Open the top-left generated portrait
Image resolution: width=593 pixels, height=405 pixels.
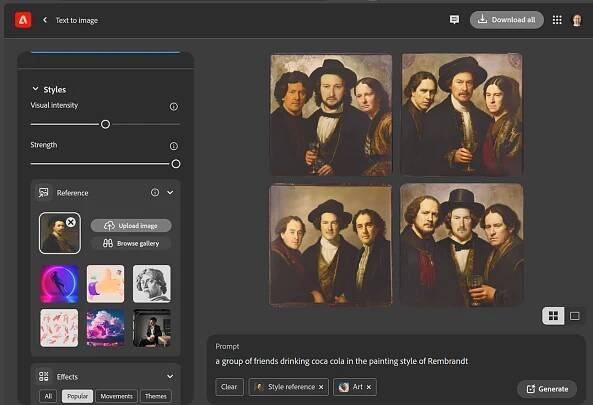[331, 115]
